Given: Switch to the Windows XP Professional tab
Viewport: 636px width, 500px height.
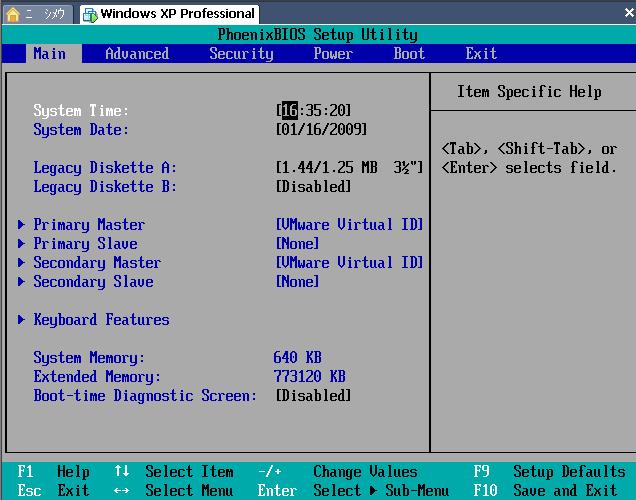Looking at the screenshot, I should point(169,14).
